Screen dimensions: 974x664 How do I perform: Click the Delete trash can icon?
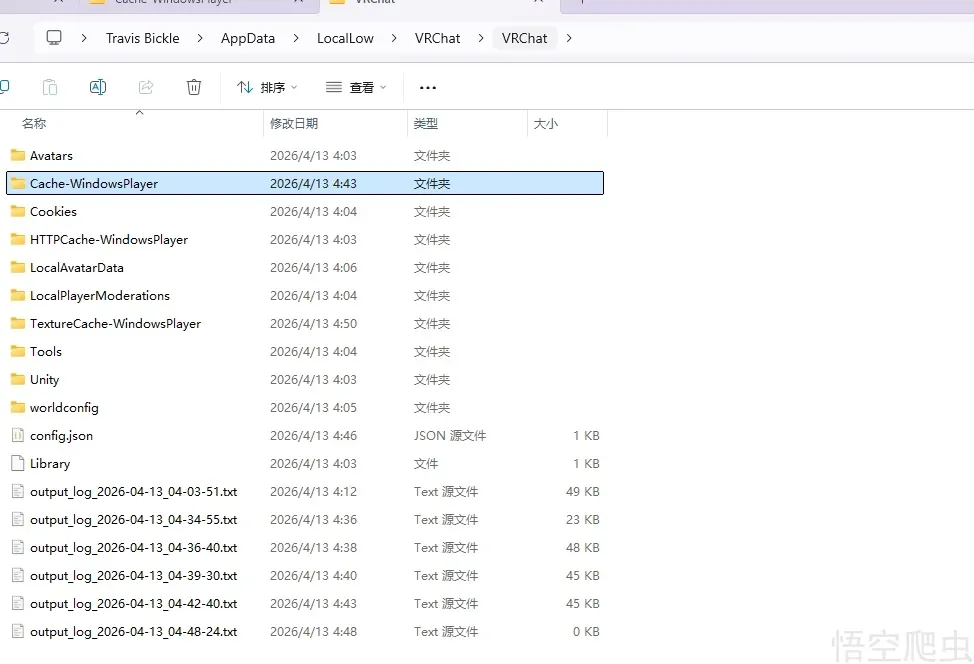pos(194,87)
